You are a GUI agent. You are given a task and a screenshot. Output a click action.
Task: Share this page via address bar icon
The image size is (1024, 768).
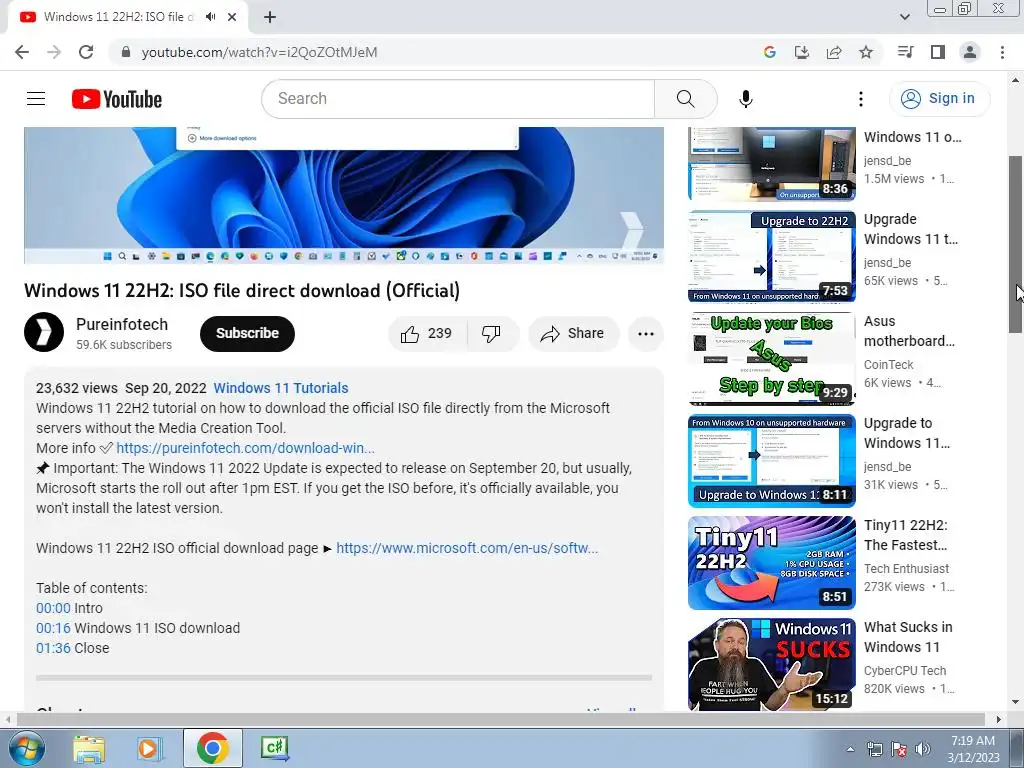[x=834, y=52]
